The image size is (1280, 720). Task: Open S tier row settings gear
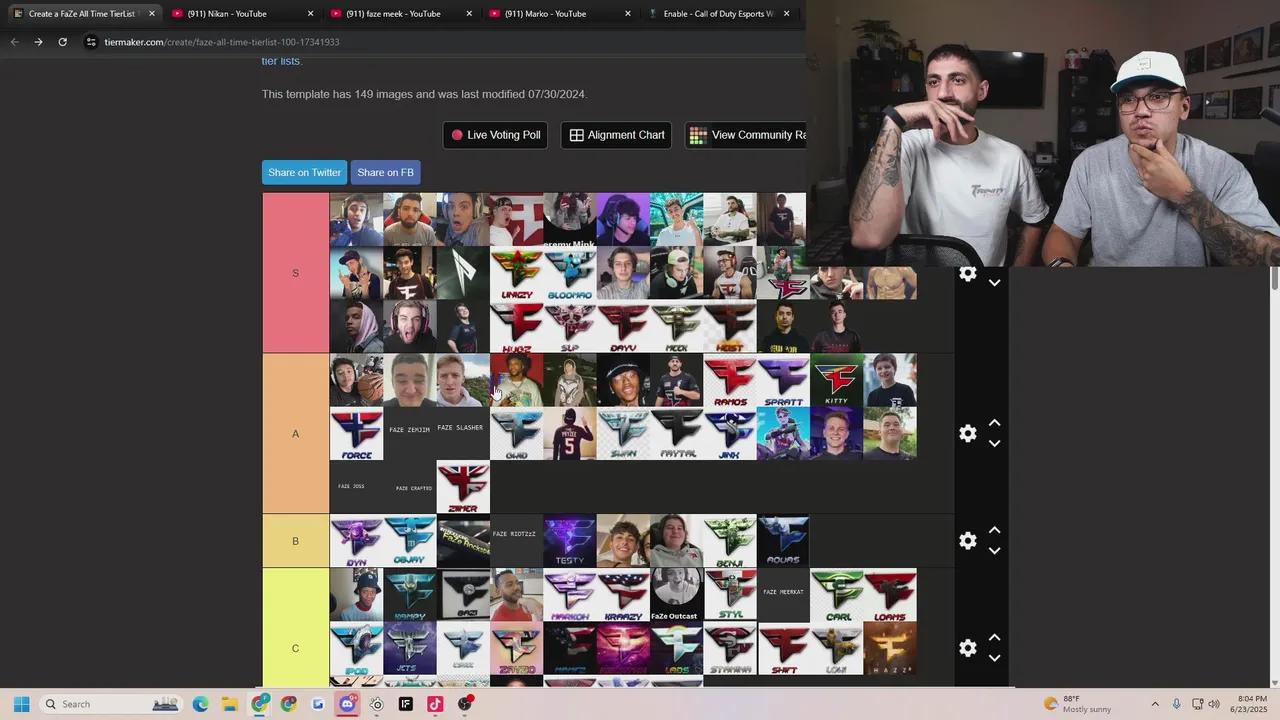[967, 273]
